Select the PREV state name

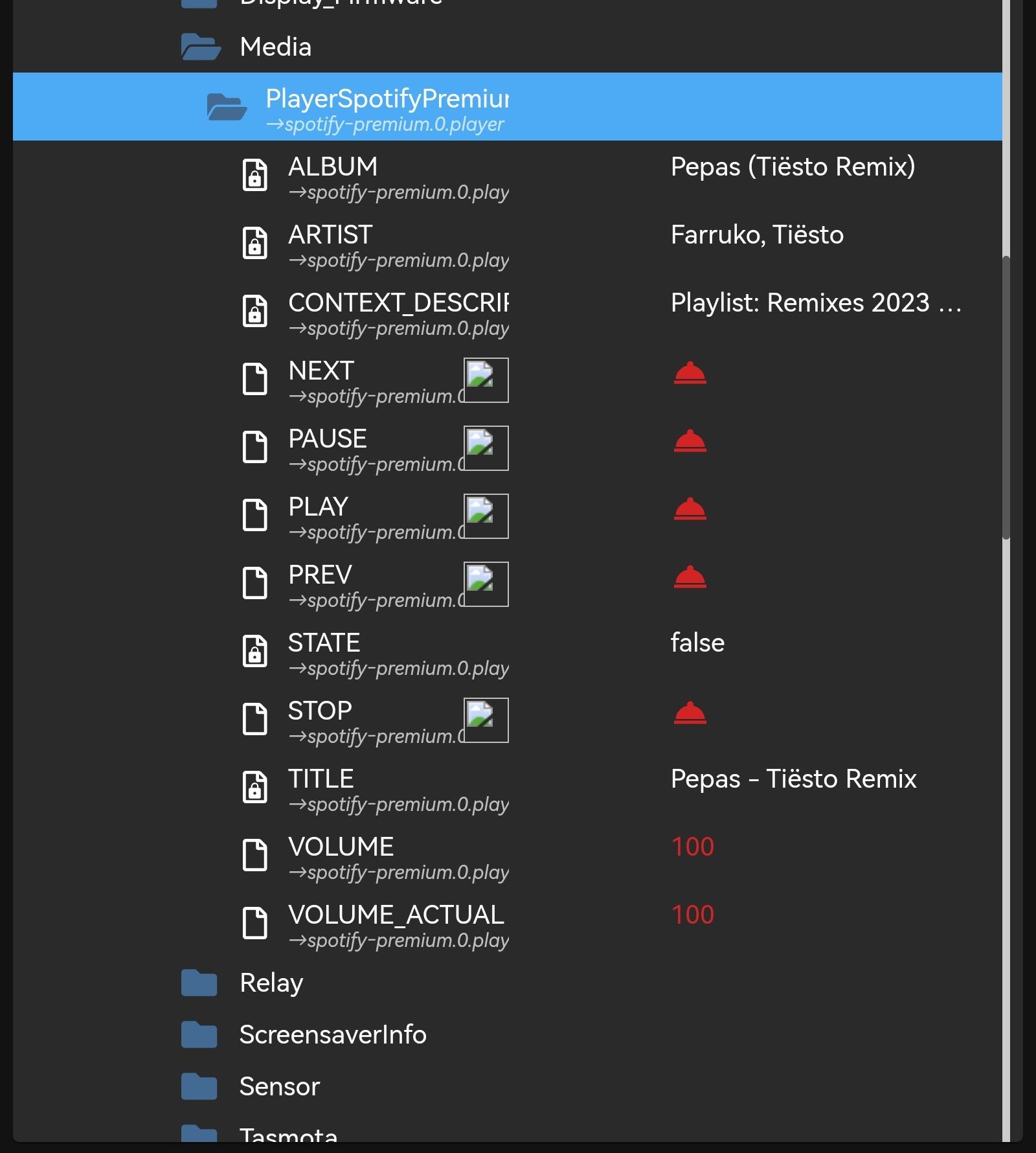pyautogui.click(x=320, y=575)
